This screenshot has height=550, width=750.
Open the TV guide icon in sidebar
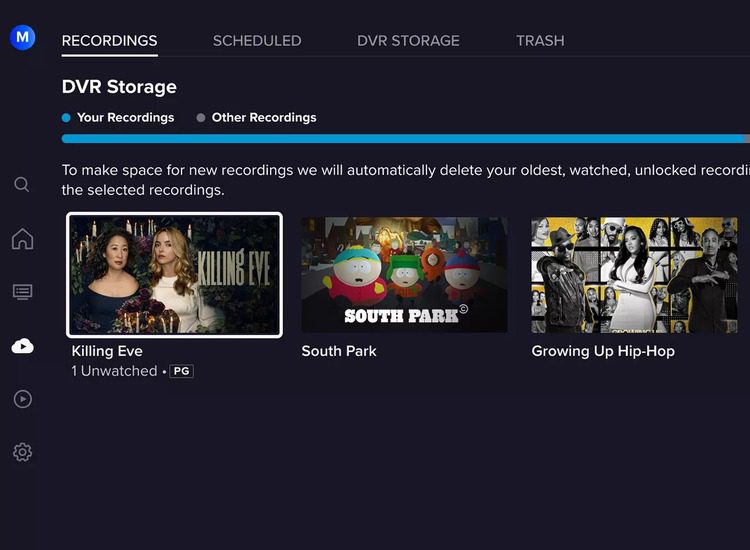pos(22,292)
